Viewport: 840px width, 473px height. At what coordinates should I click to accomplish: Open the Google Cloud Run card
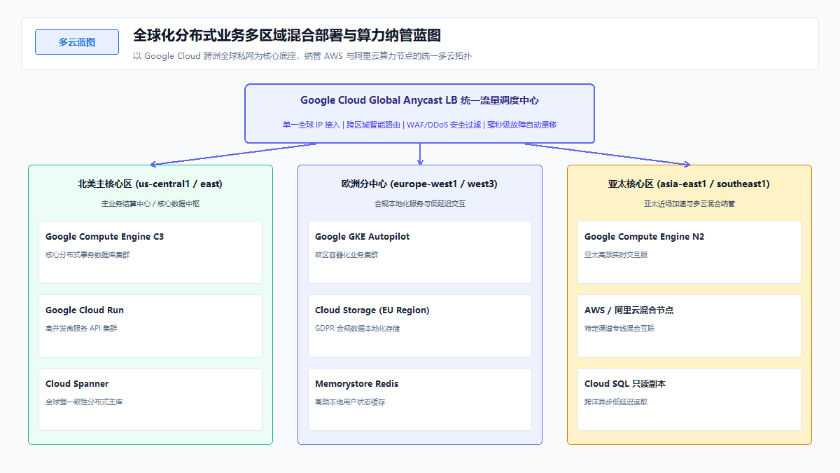coord(151,326)
